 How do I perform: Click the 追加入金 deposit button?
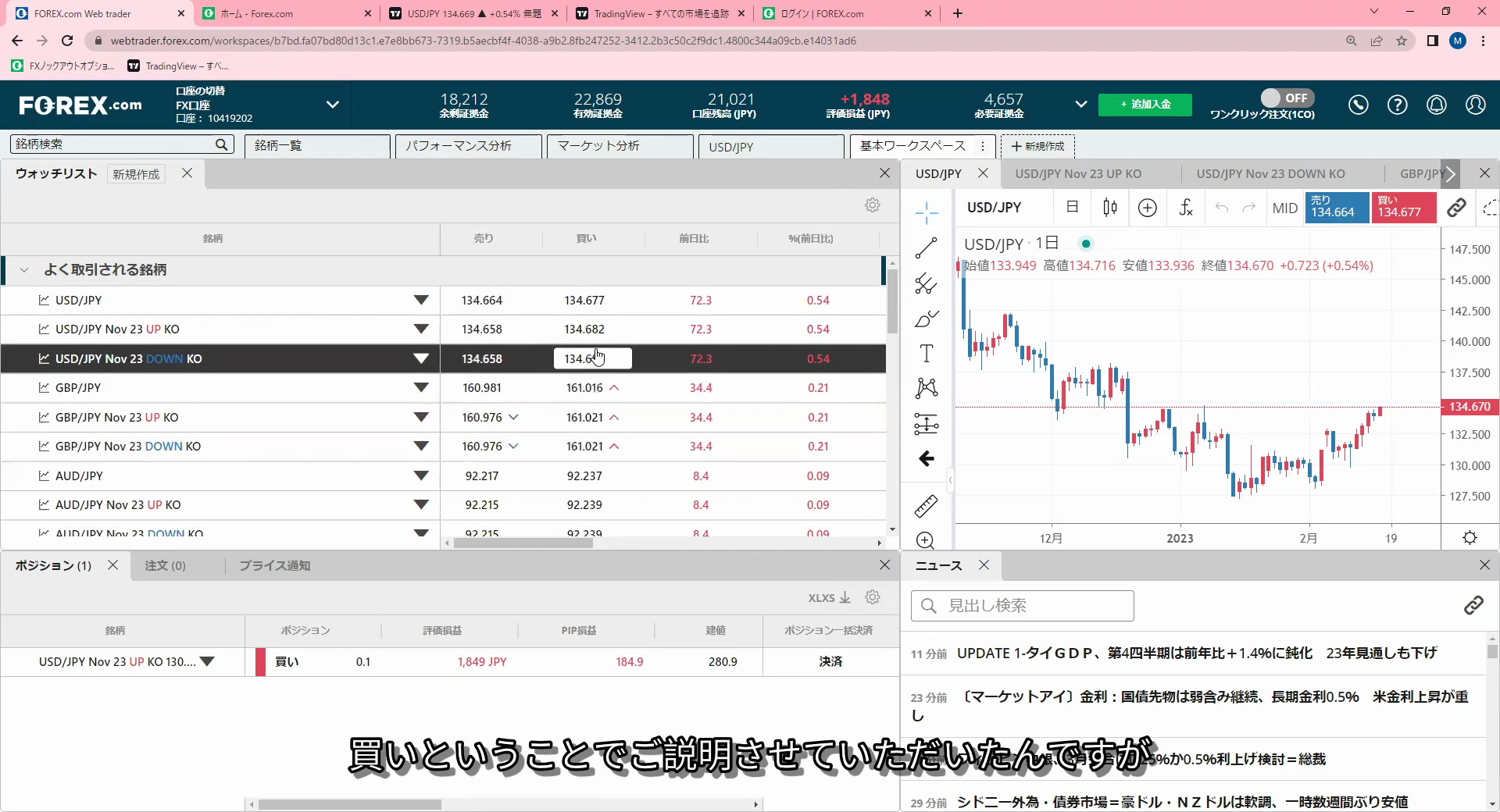(x=1145, y=105)
